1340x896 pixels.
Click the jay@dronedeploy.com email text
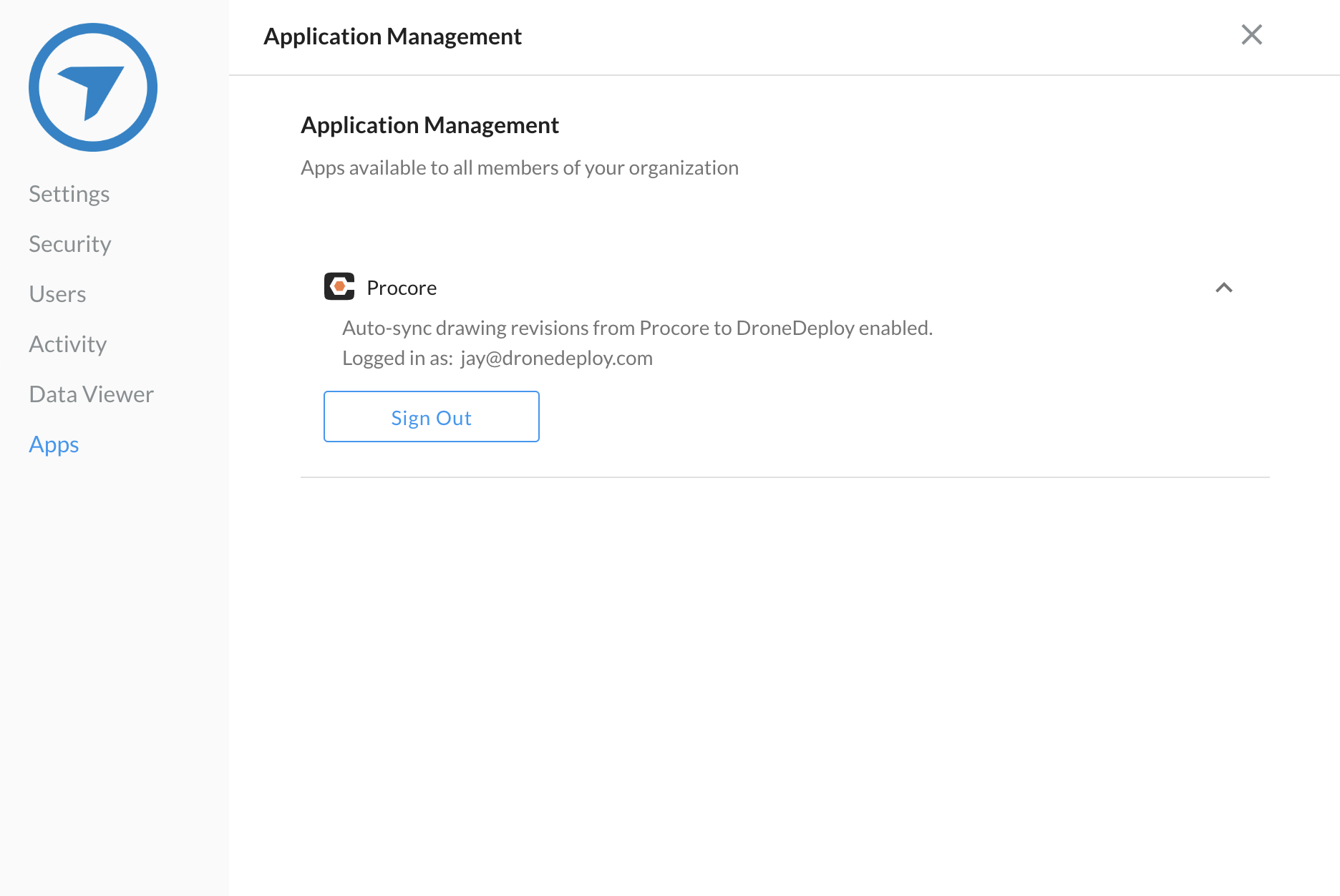click(x=557, y=358)
